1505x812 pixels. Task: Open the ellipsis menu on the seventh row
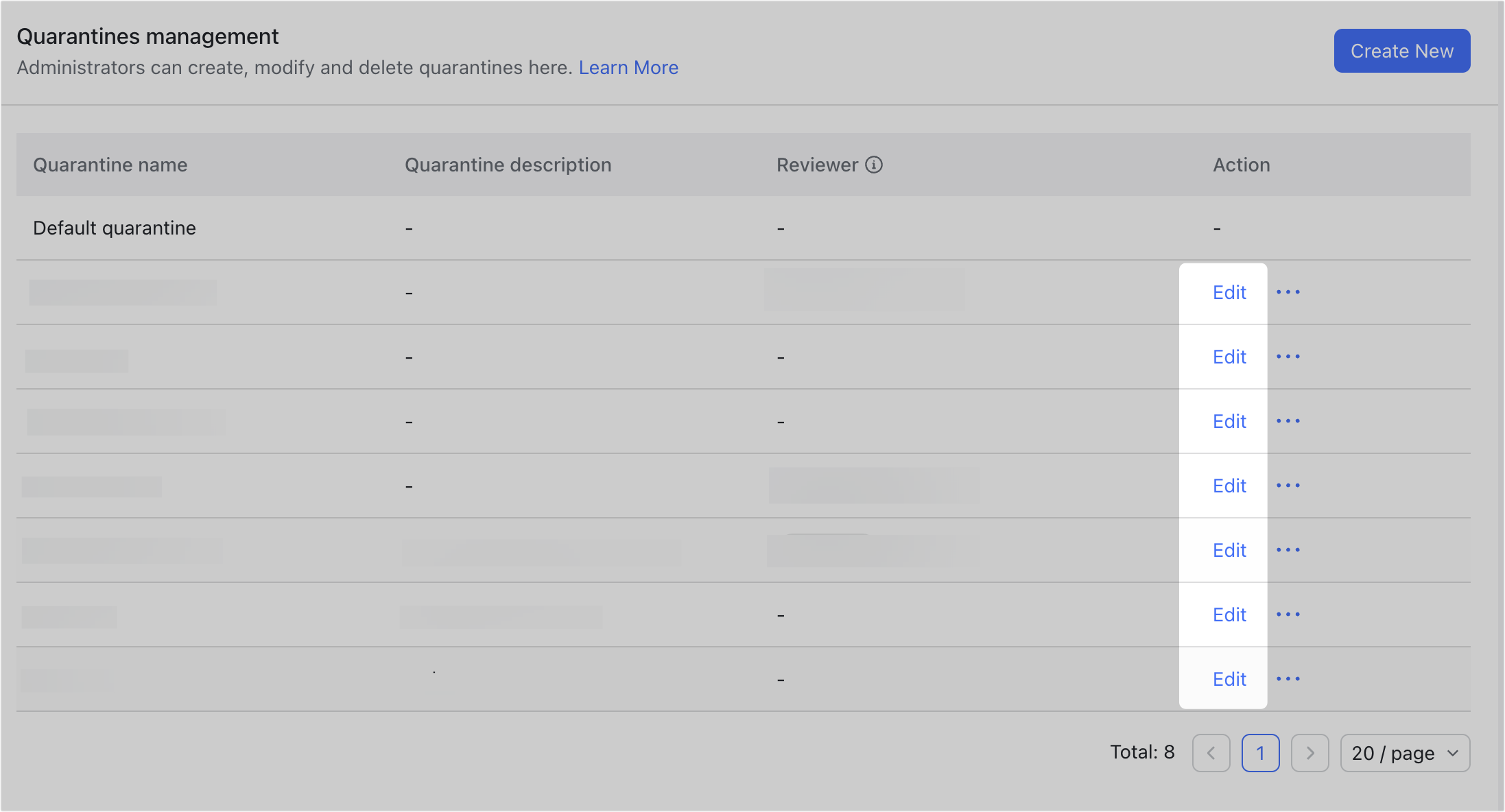tap(1288, 614)
